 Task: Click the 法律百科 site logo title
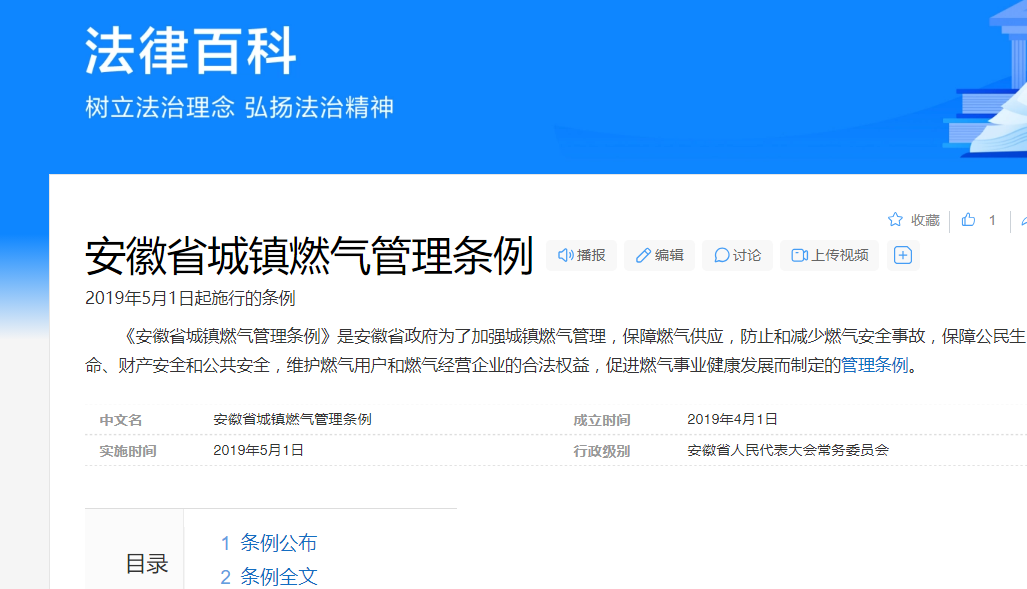point(190,51)
